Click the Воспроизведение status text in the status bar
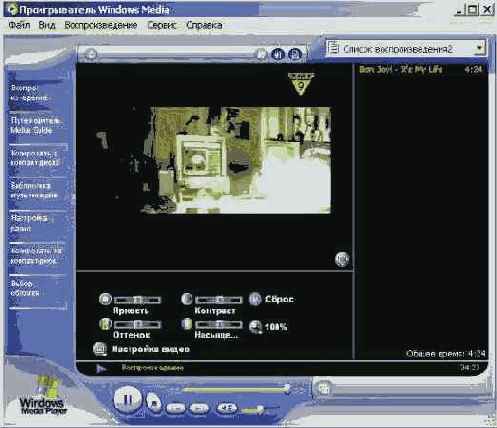Viewport: 497px width, 428px height. 153,368
